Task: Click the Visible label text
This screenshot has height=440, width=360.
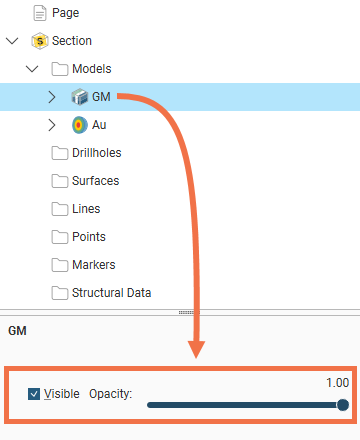Action: click(x=62, y=394)
